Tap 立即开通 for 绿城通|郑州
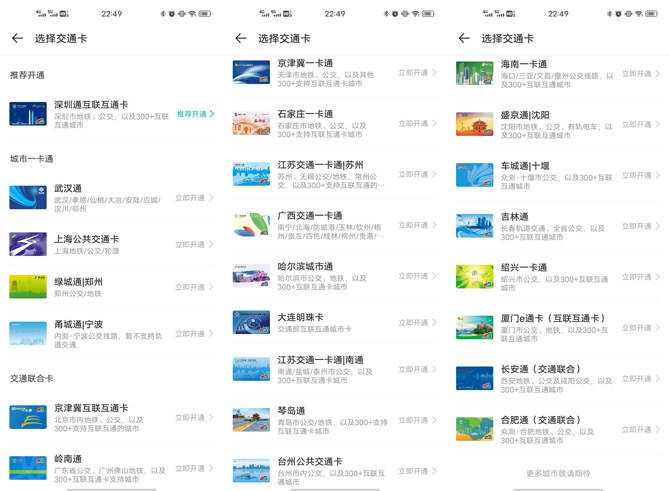This screenshot has height=491, width=670. tap(194, 287)
